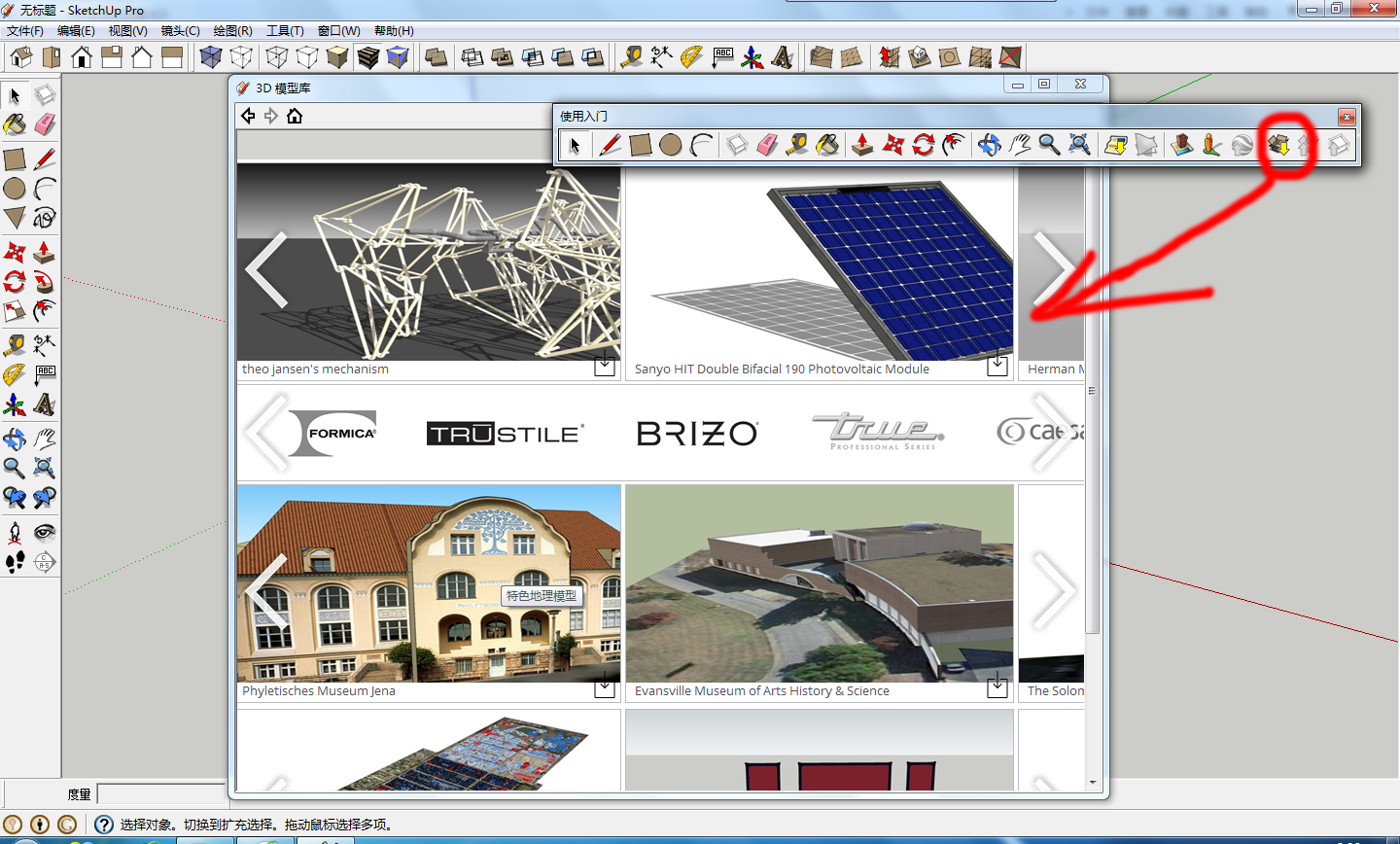Select the Sandbox Flip Edge tool
1400x844 pixels.
(x=1010, y=57)
